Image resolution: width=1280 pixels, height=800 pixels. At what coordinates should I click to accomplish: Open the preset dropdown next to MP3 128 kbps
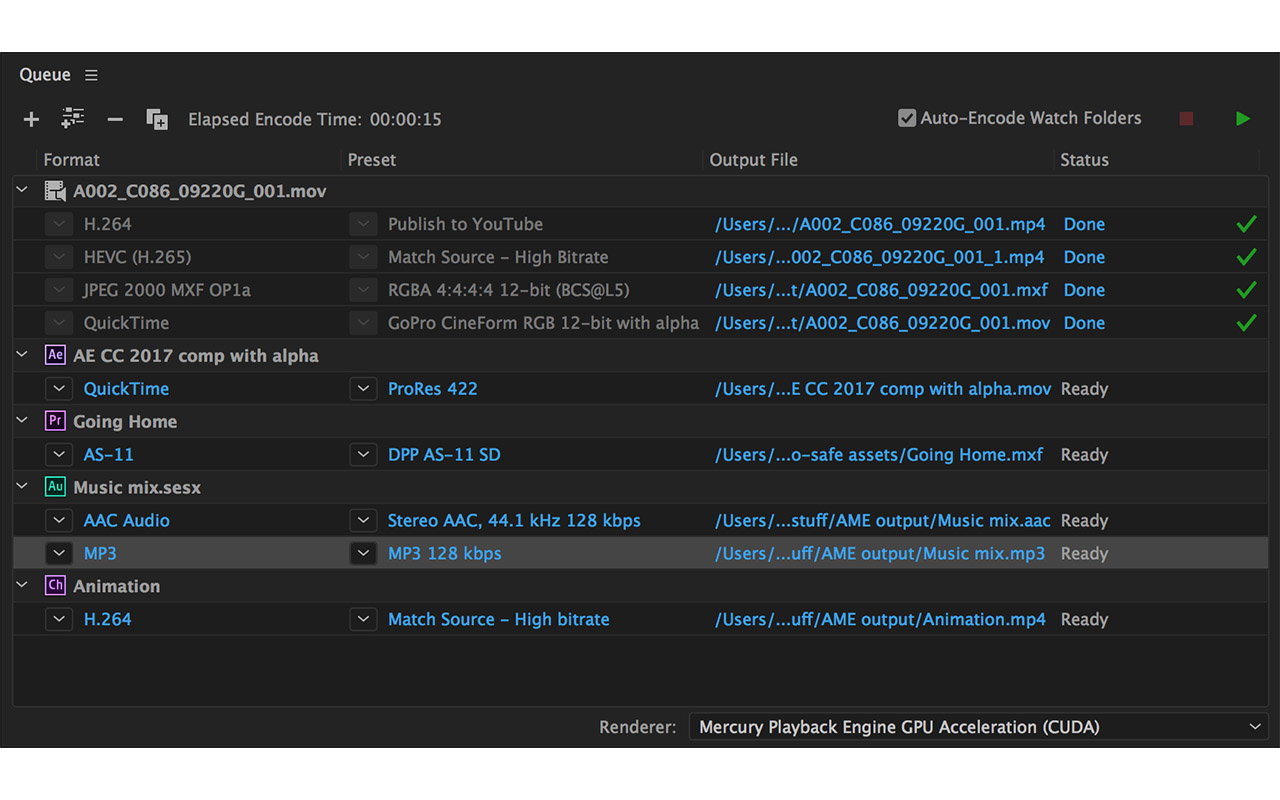[x=363, y=554]
